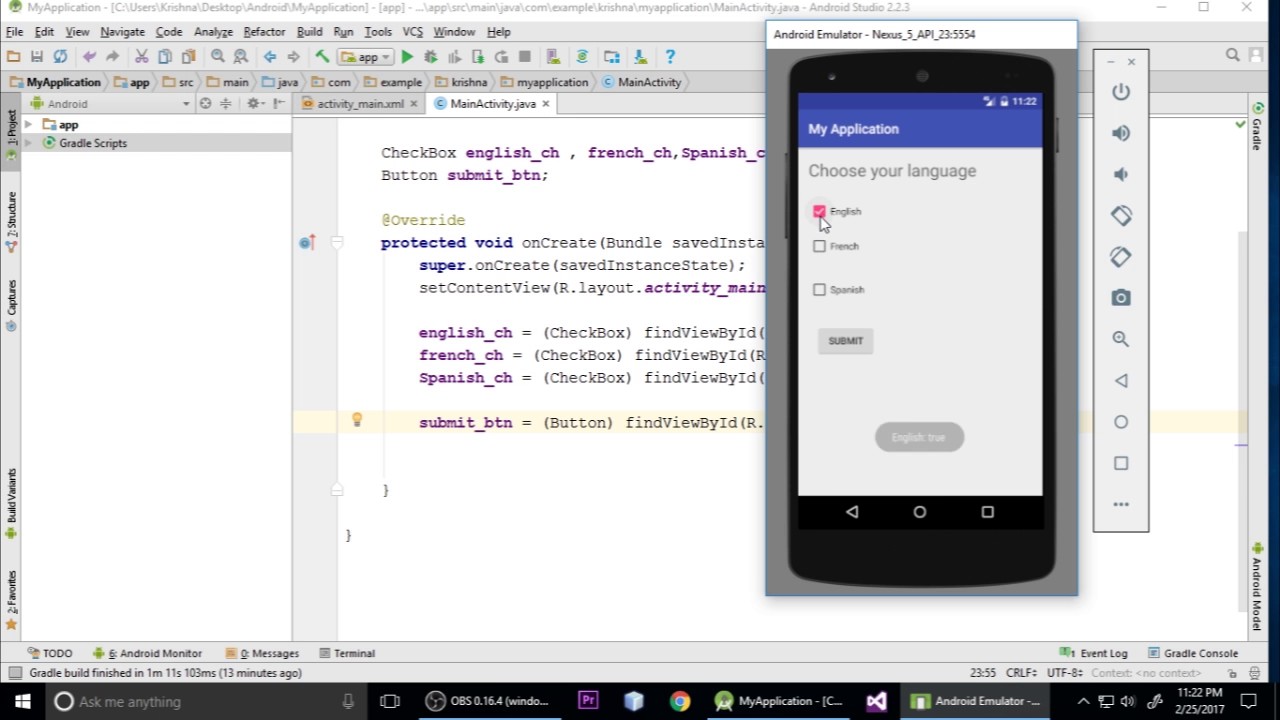Viewport: 1280px width, 720px height.
Task: Expand the app module tree node
Action: [x=29, y=125]
